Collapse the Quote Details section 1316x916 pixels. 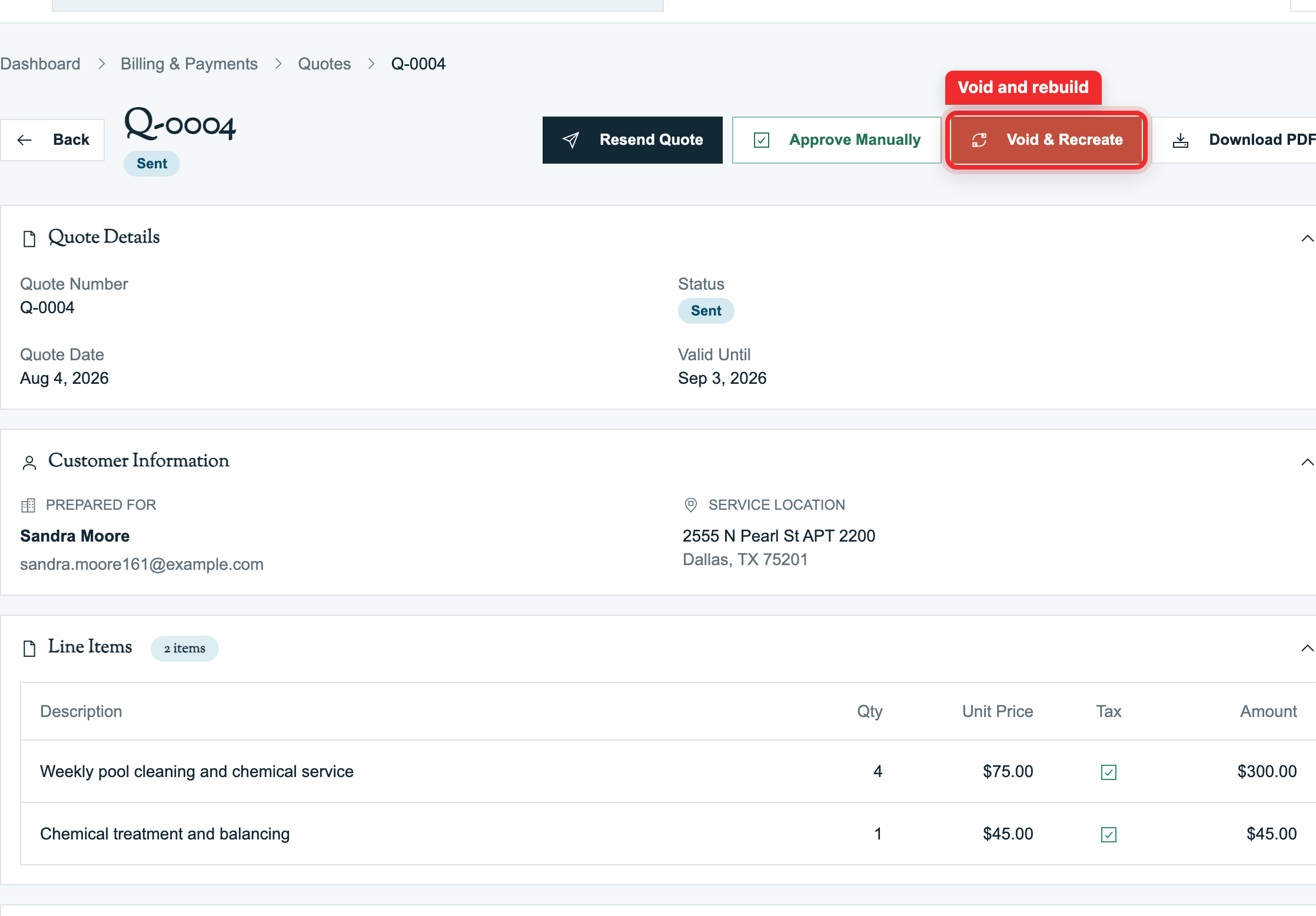[x=1307, y=238]
